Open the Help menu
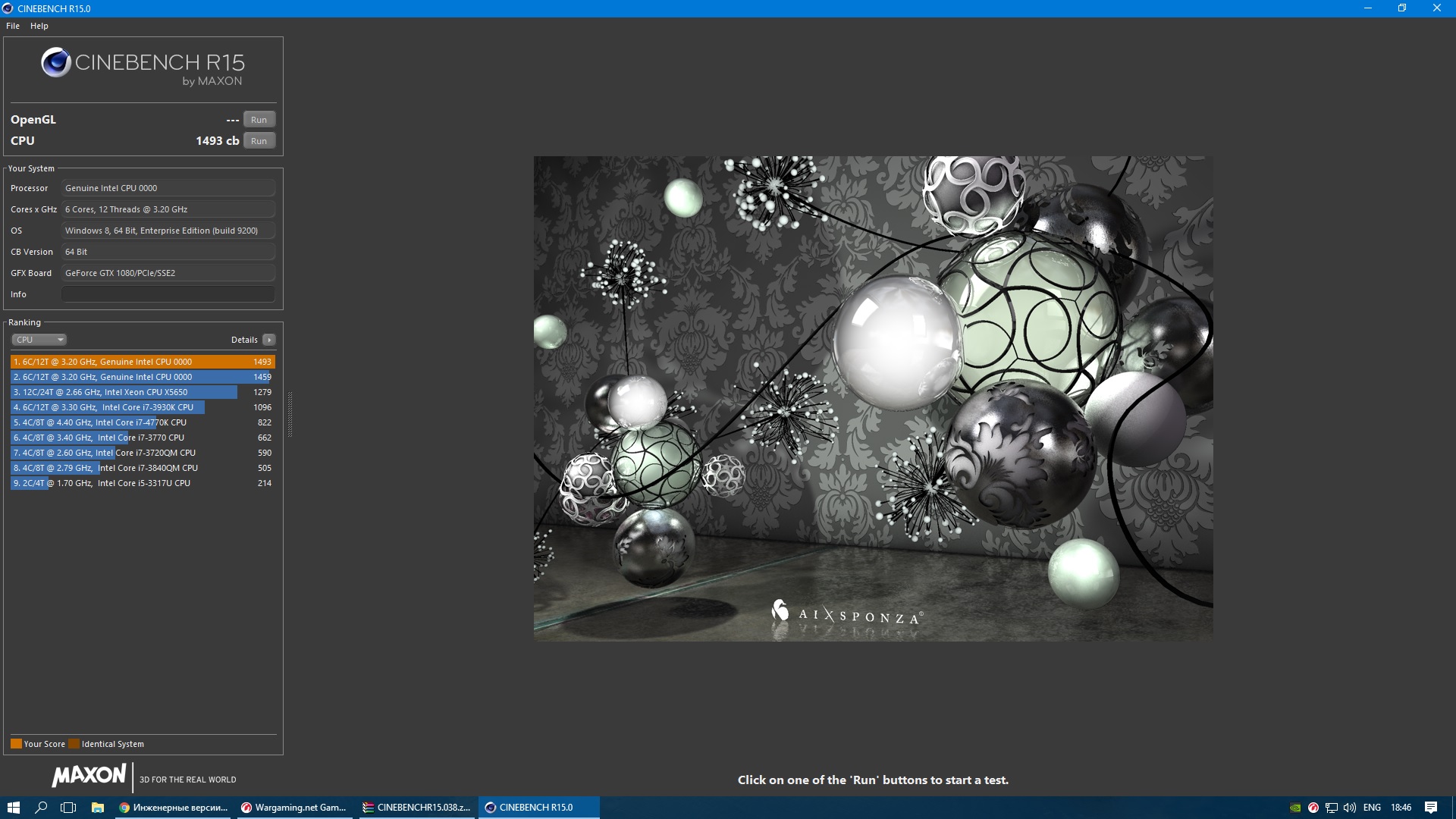The width and height of the screenshot is (1456, 819). tap(39, 26)
